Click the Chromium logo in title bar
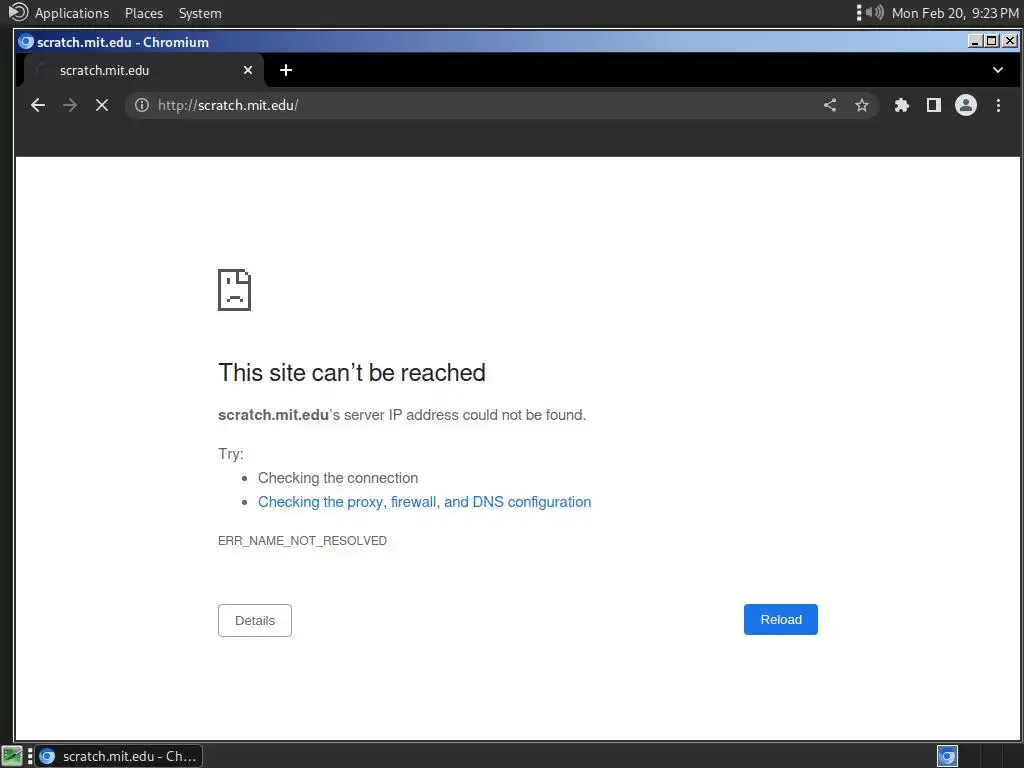1024x768 pixels. (x=26, y=42)
